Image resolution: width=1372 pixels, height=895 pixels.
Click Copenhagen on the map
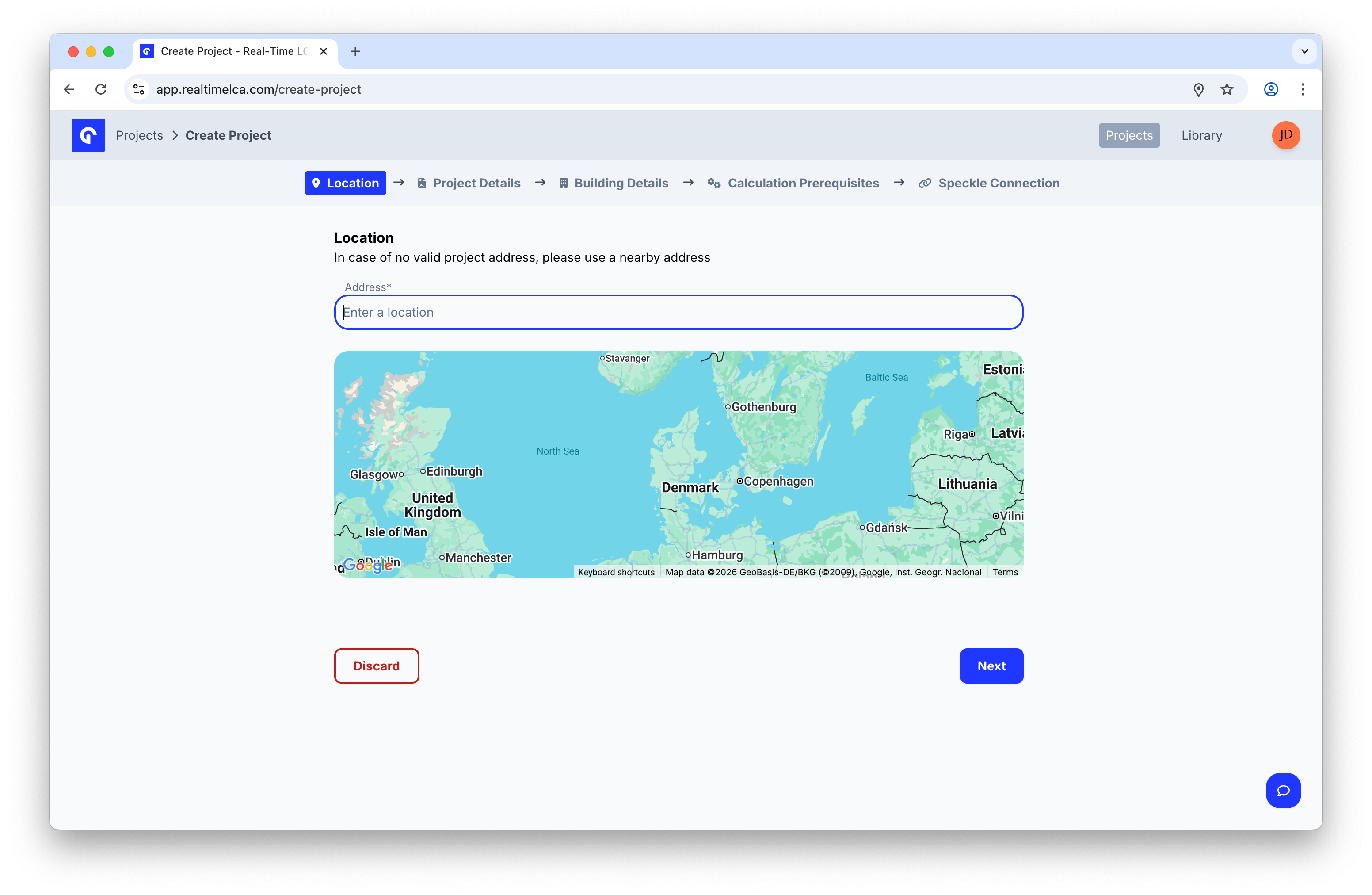pyautogui.click(x=778, y=481)
